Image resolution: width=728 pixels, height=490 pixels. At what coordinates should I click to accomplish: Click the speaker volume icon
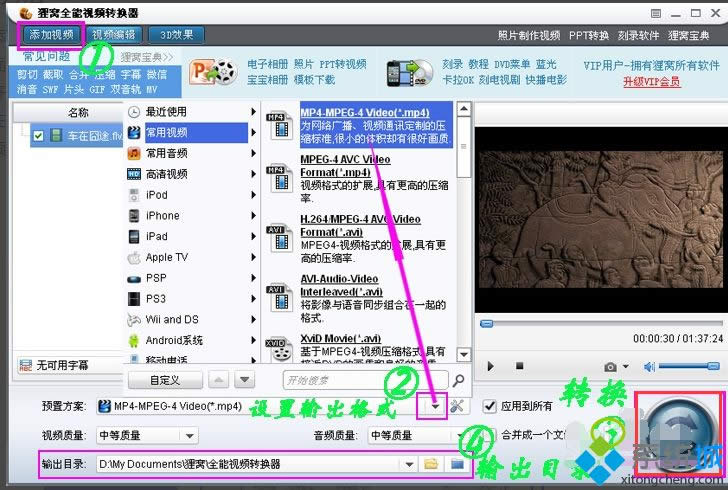(649, 367)
